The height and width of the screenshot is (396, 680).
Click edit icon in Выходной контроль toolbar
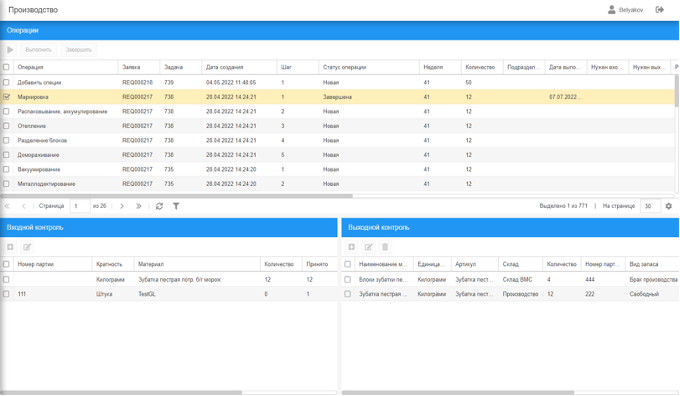[x=368, y=247]
